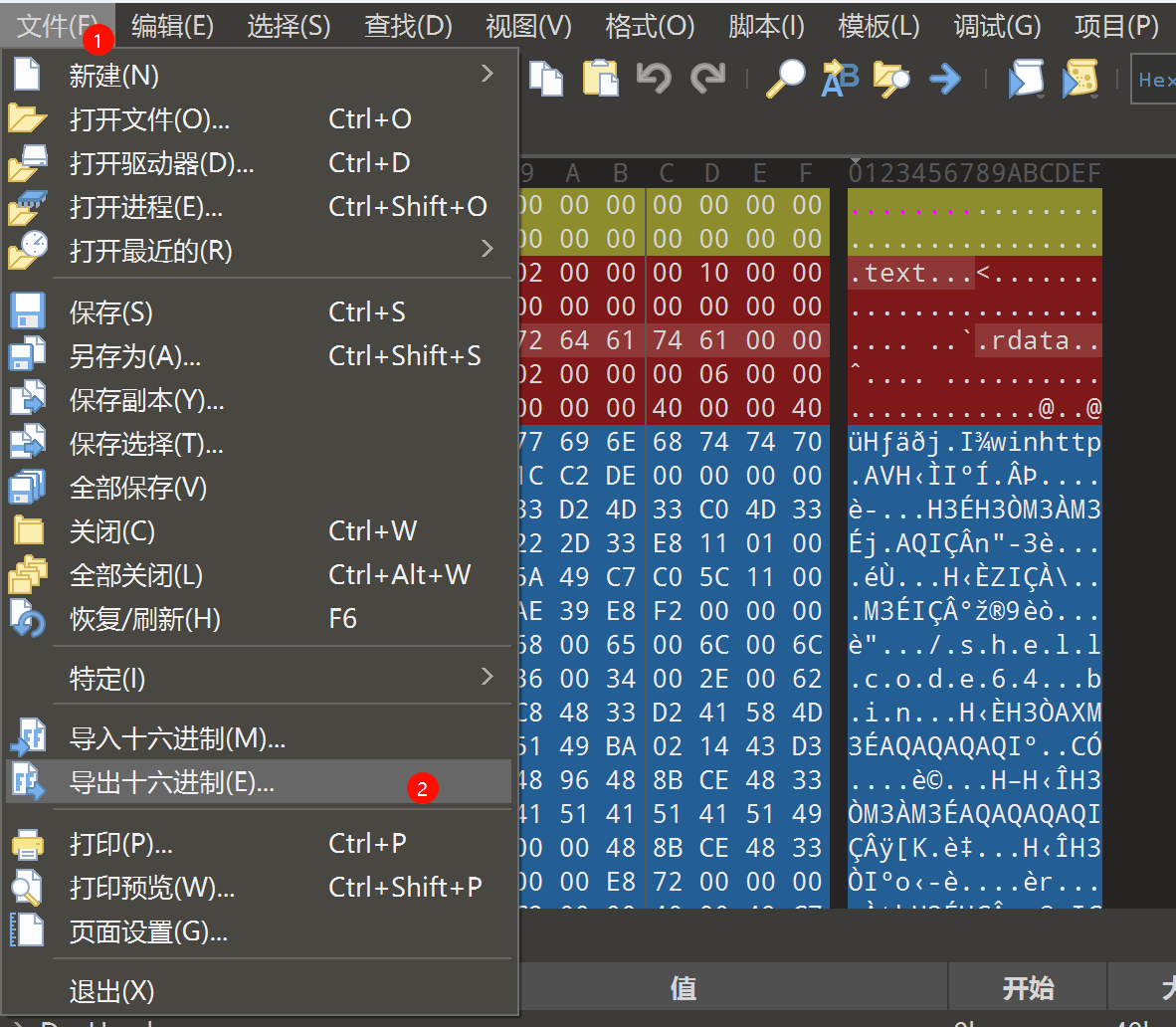Open the 脚本(I) menu in the menu bar

(766, 26)
